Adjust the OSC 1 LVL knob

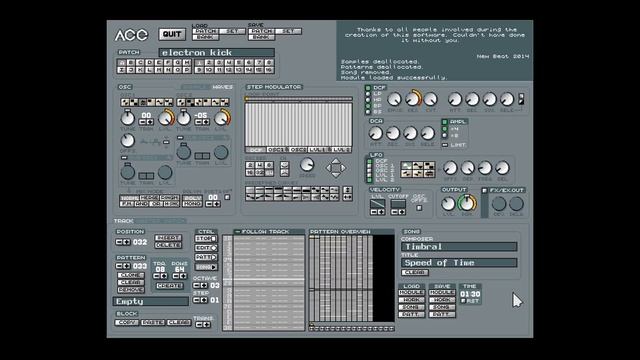click(x=165, y=118)
